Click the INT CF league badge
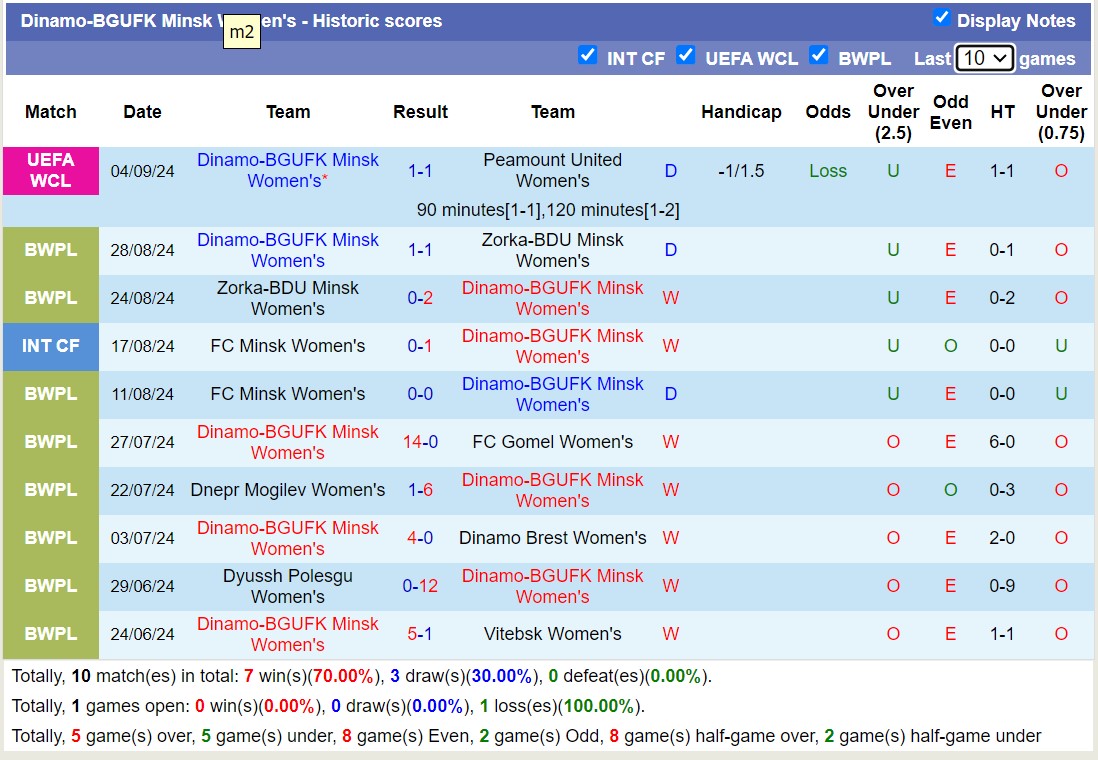The image size is (1098, 760). coord(51,346)
